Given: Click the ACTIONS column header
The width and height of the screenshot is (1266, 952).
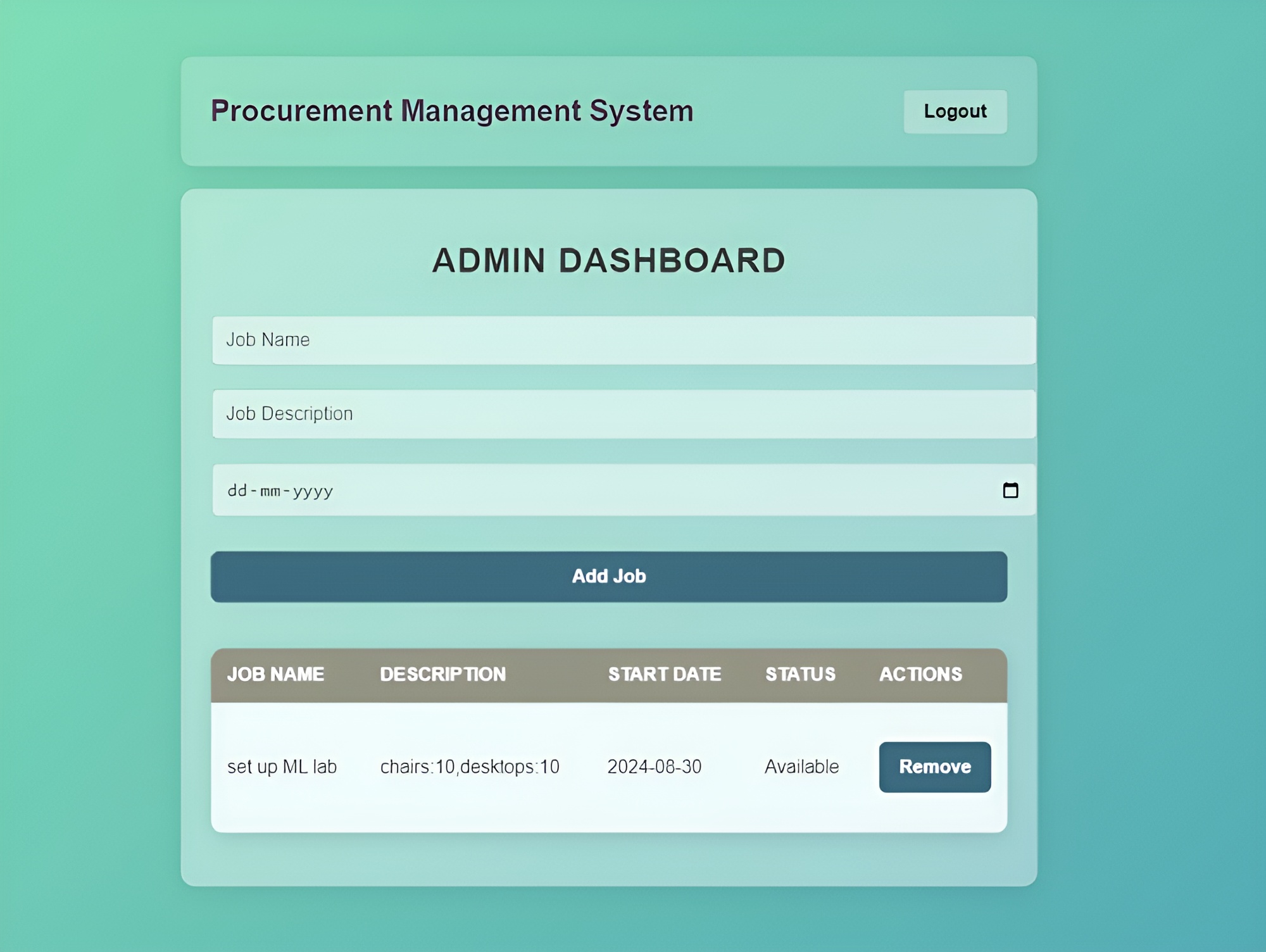Looking at the screenshot, I should [920, 674].
